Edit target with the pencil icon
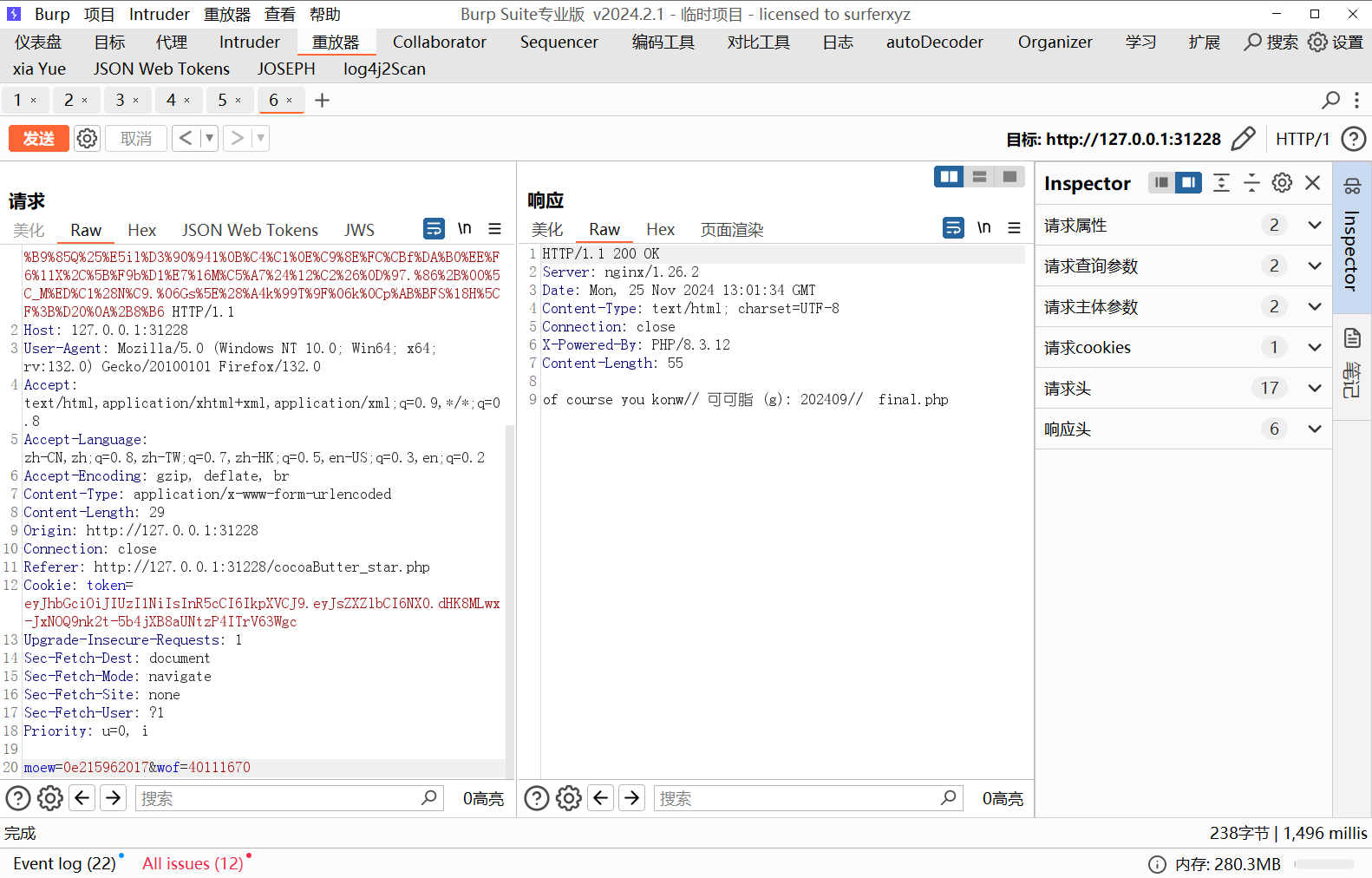This screenshot has height=878, width=1372. click(x=1243, y=139)
